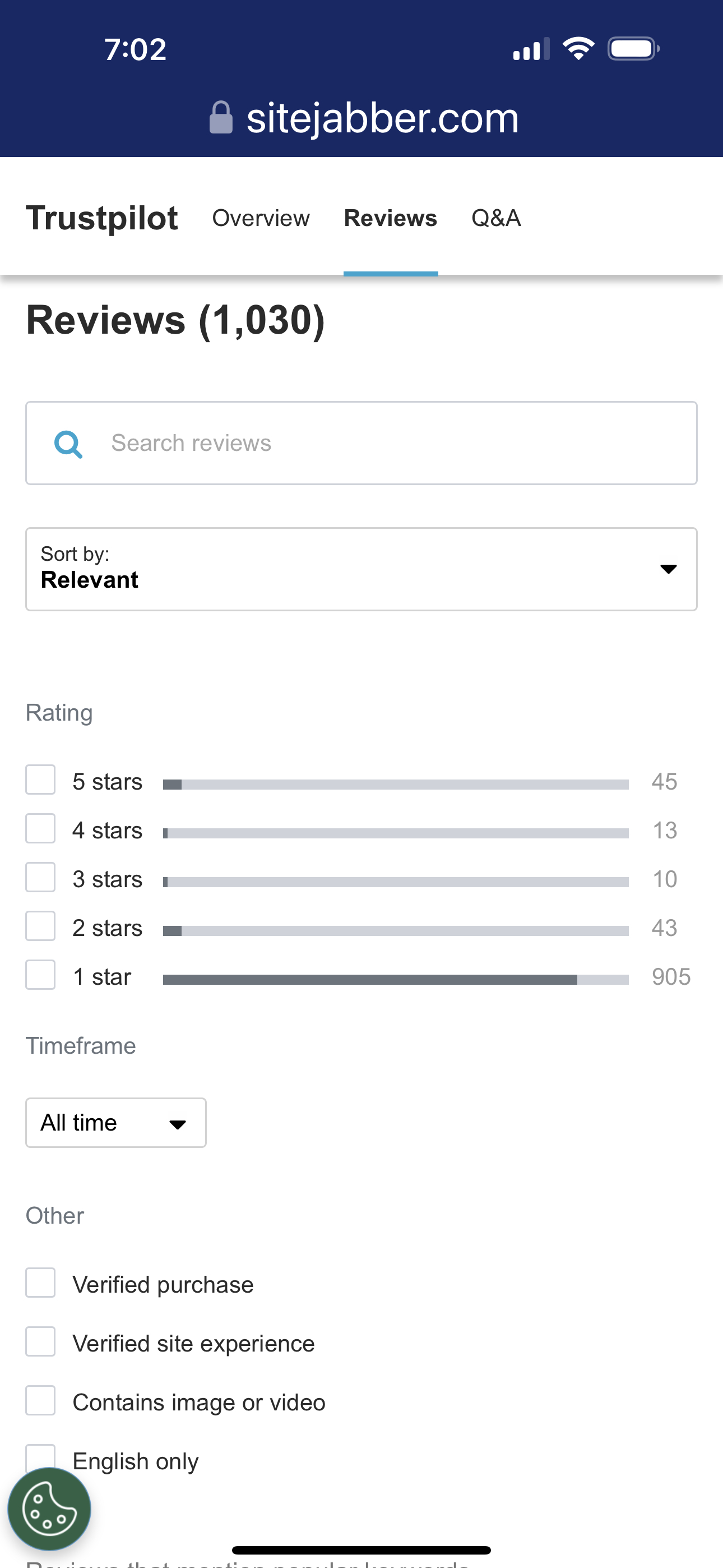The image size is (723, 1568).
Task: Tap the Trustpilot business title
Action: pyautogui.click(x=101, y=218)
